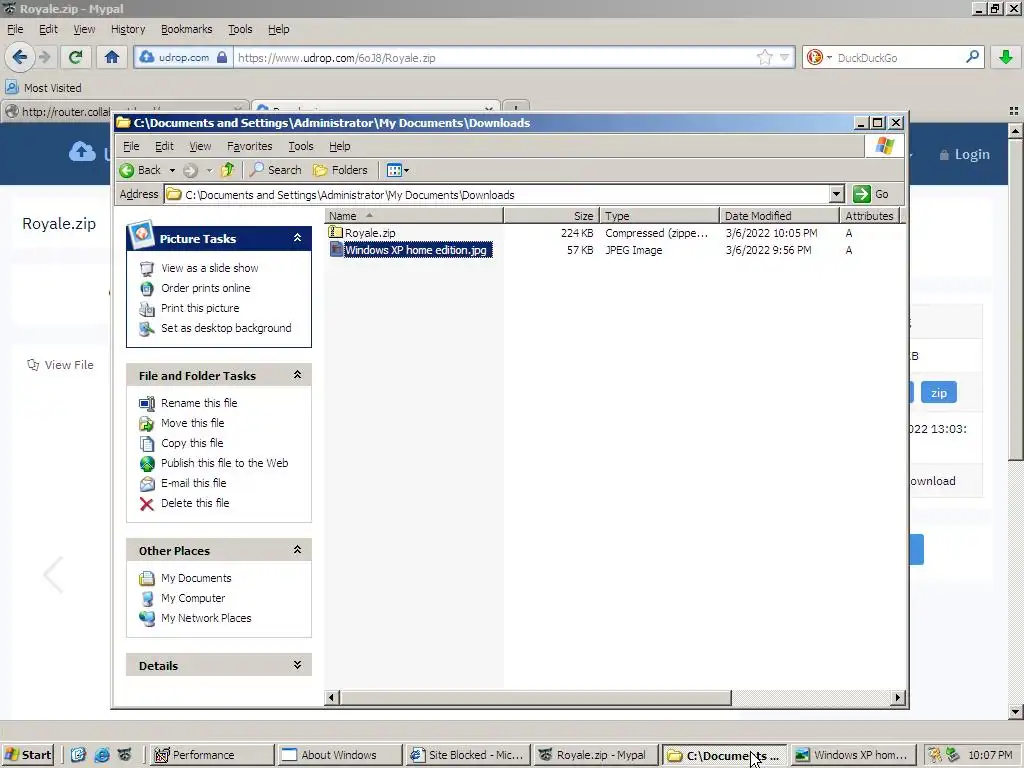Launch Internet Explorer from Quick Launch
The height and width of the screenshot is (768, 1024).
[x=101, y=755]
